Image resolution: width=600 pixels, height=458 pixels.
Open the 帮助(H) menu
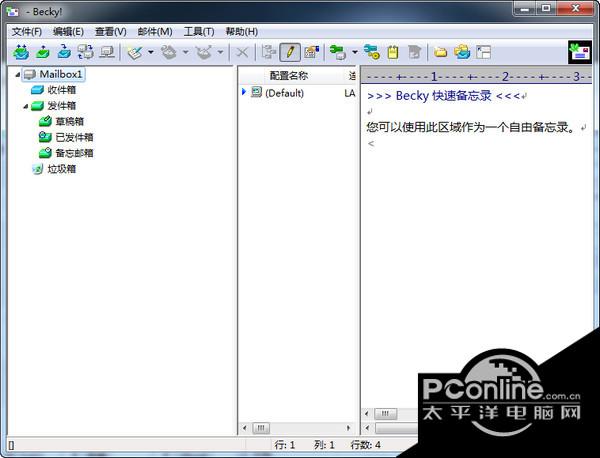click(x=241, y=31)
